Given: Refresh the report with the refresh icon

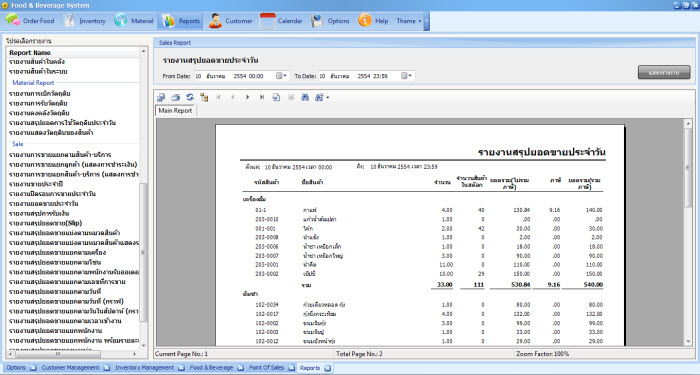Looking at the screenshot, I should pyautogui.click(x=190, y=97).
